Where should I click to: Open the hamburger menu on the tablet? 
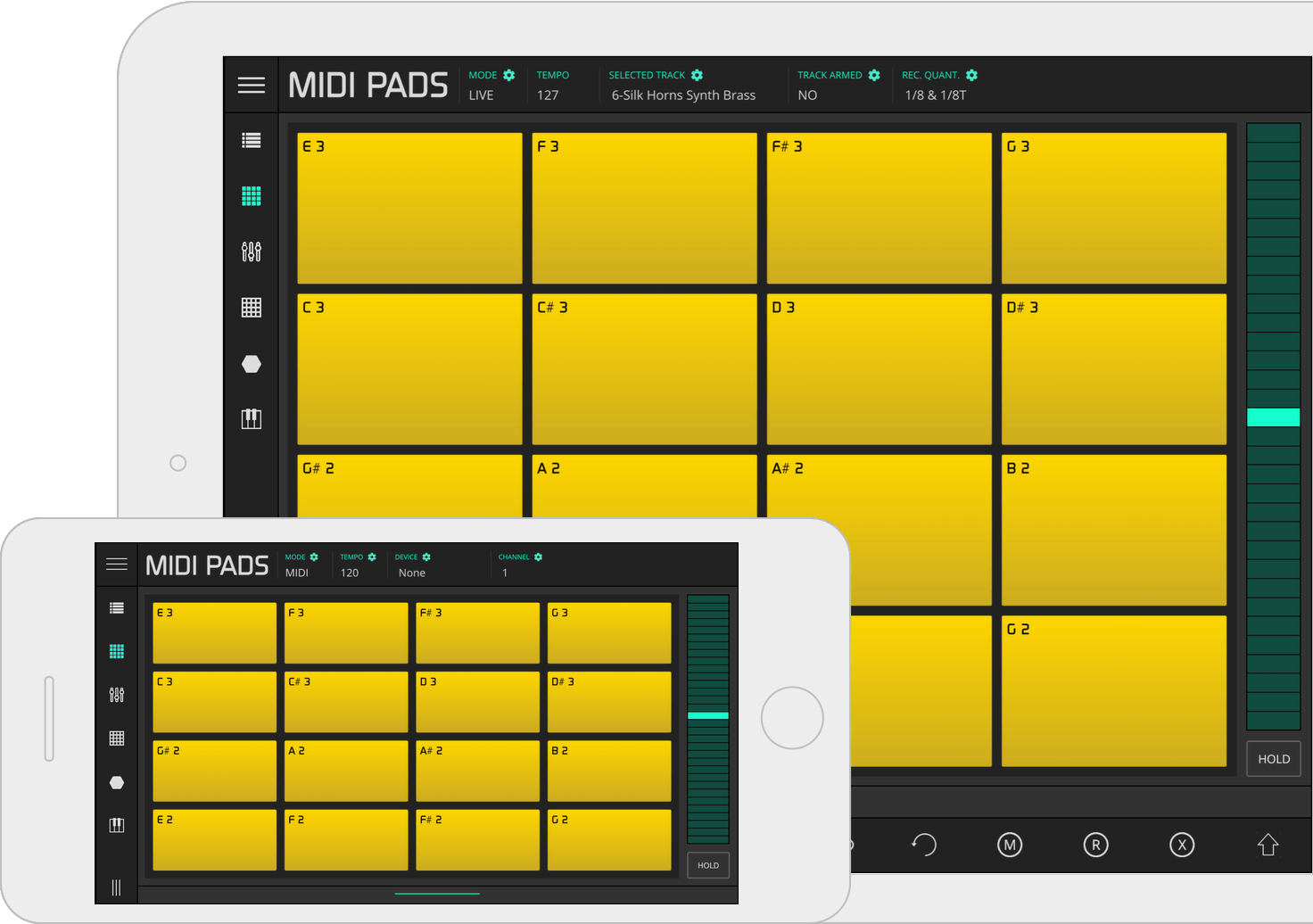251,85
